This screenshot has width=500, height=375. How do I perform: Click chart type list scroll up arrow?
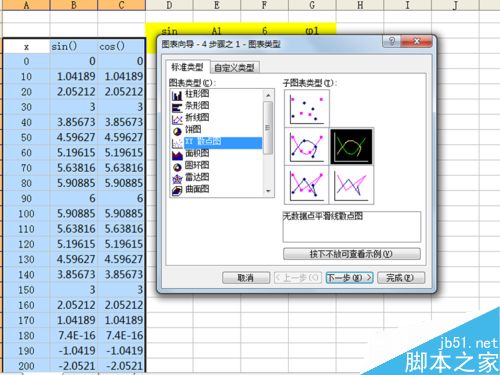click(x=268, y=95)
